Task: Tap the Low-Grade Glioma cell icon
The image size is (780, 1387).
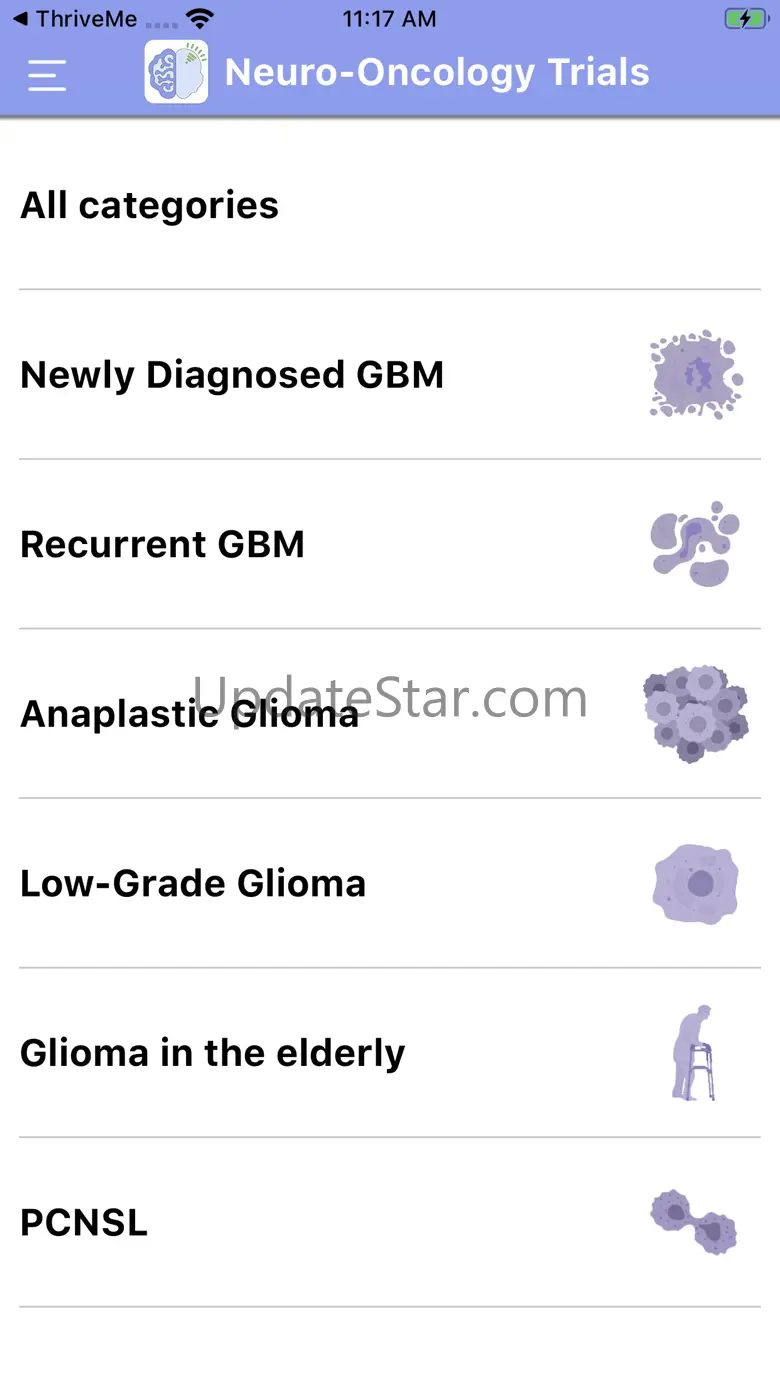Action: [x=695, y=884]
